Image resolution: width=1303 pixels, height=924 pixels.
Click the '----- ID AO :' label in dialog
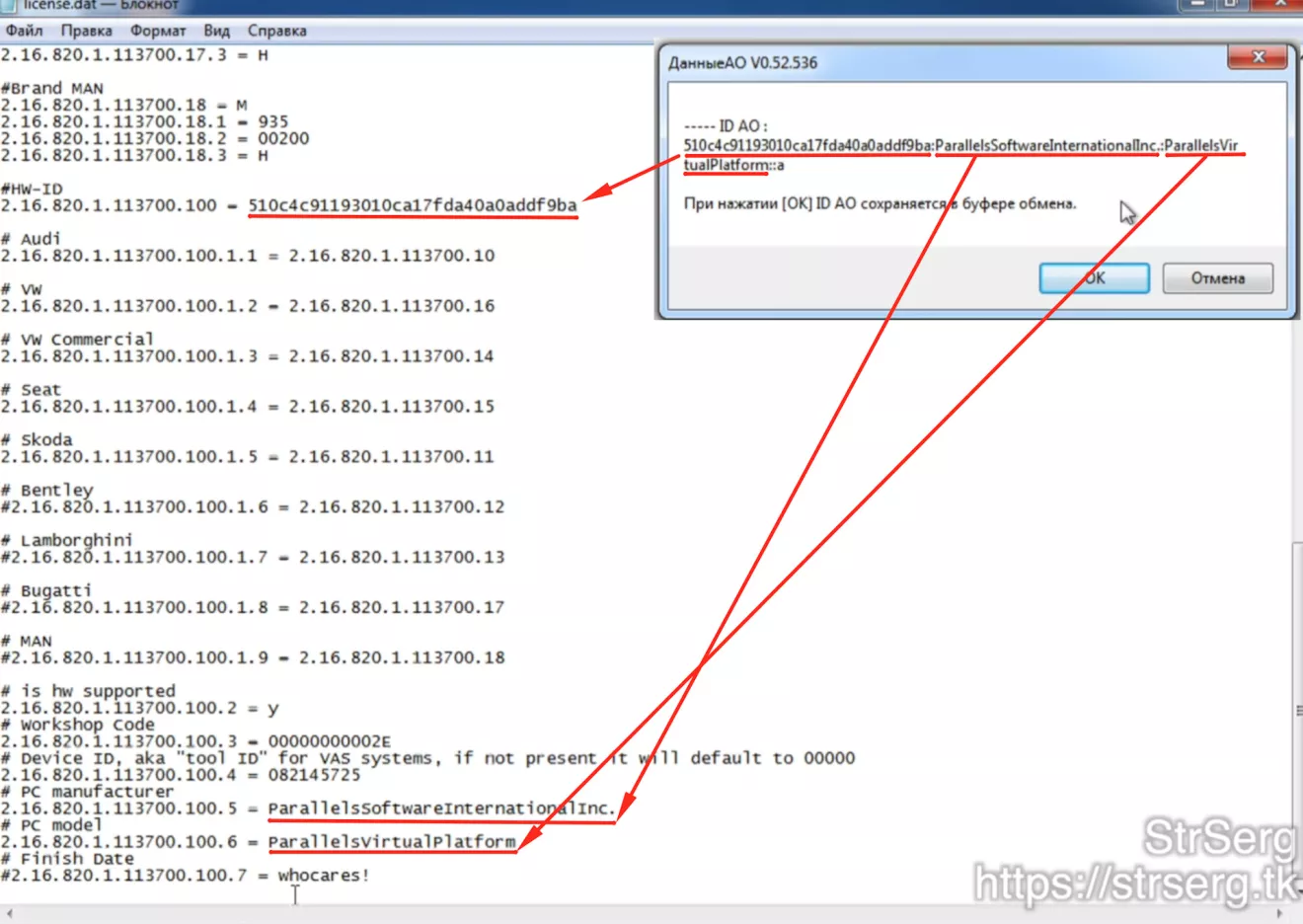726,126
